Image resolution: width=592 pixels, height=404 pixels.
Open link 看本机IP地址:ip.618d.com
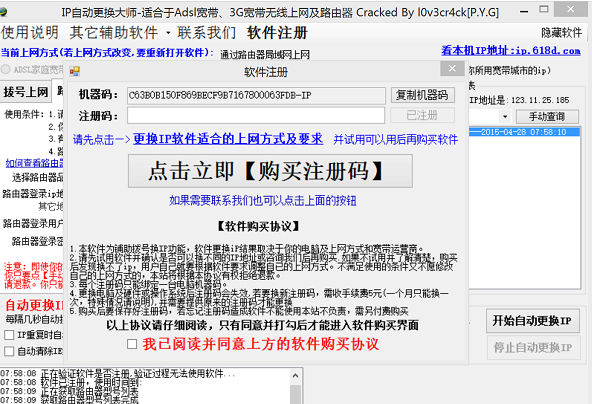coord(511,51)
